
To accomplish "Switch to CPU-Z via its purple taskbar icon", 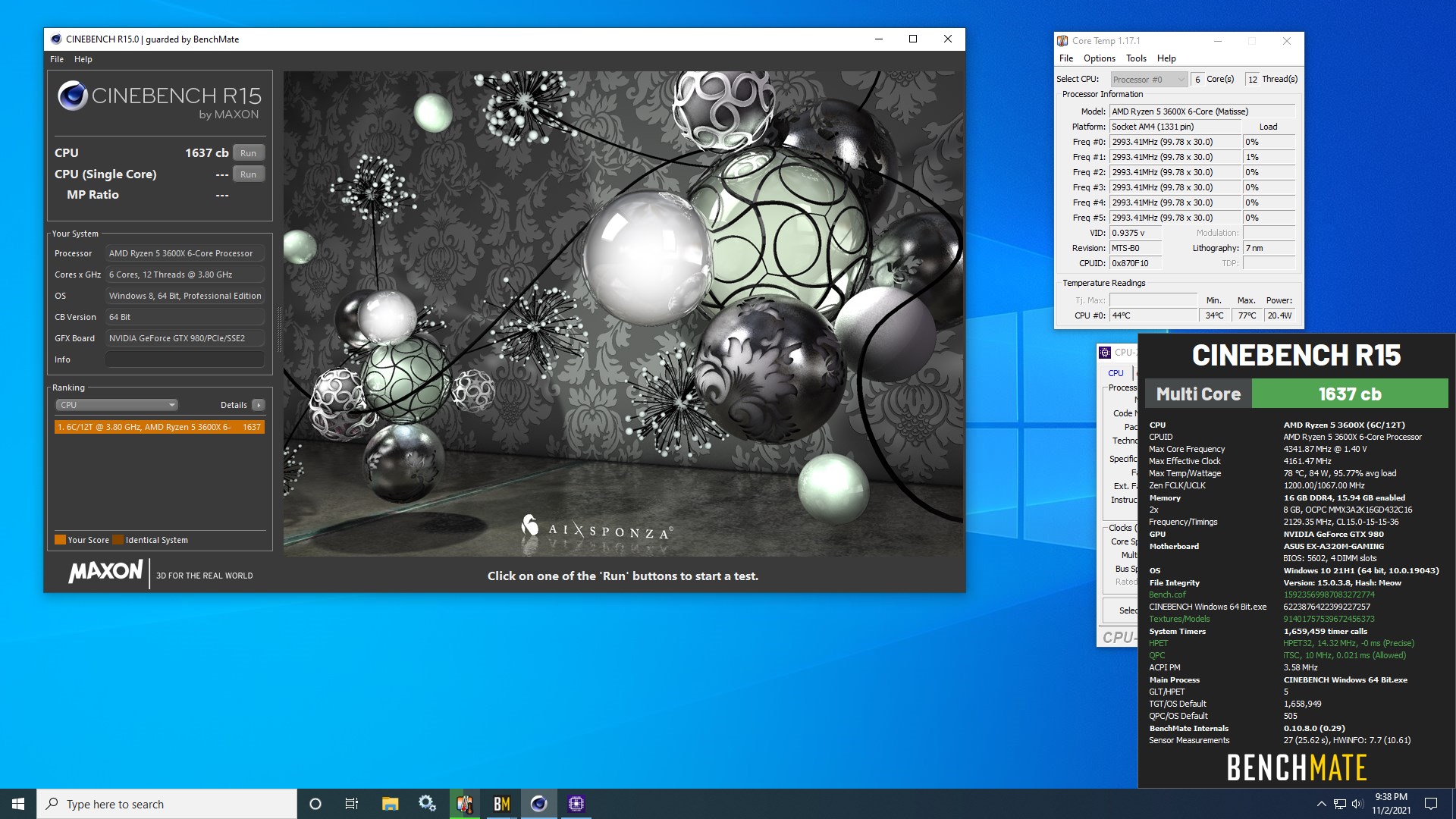I will (576, 804).
